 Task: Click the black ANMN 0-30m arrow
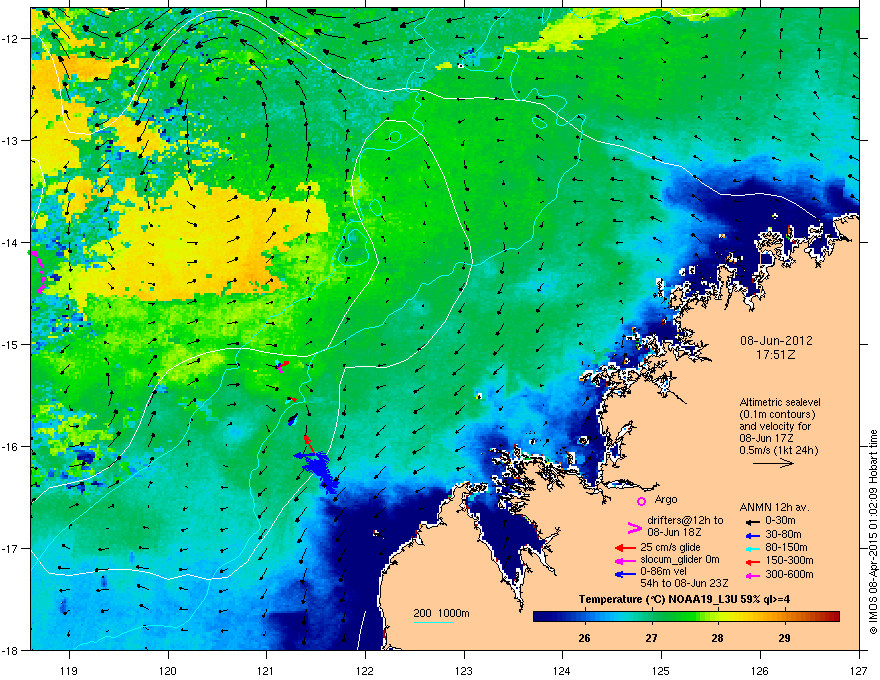coord(751,521)
